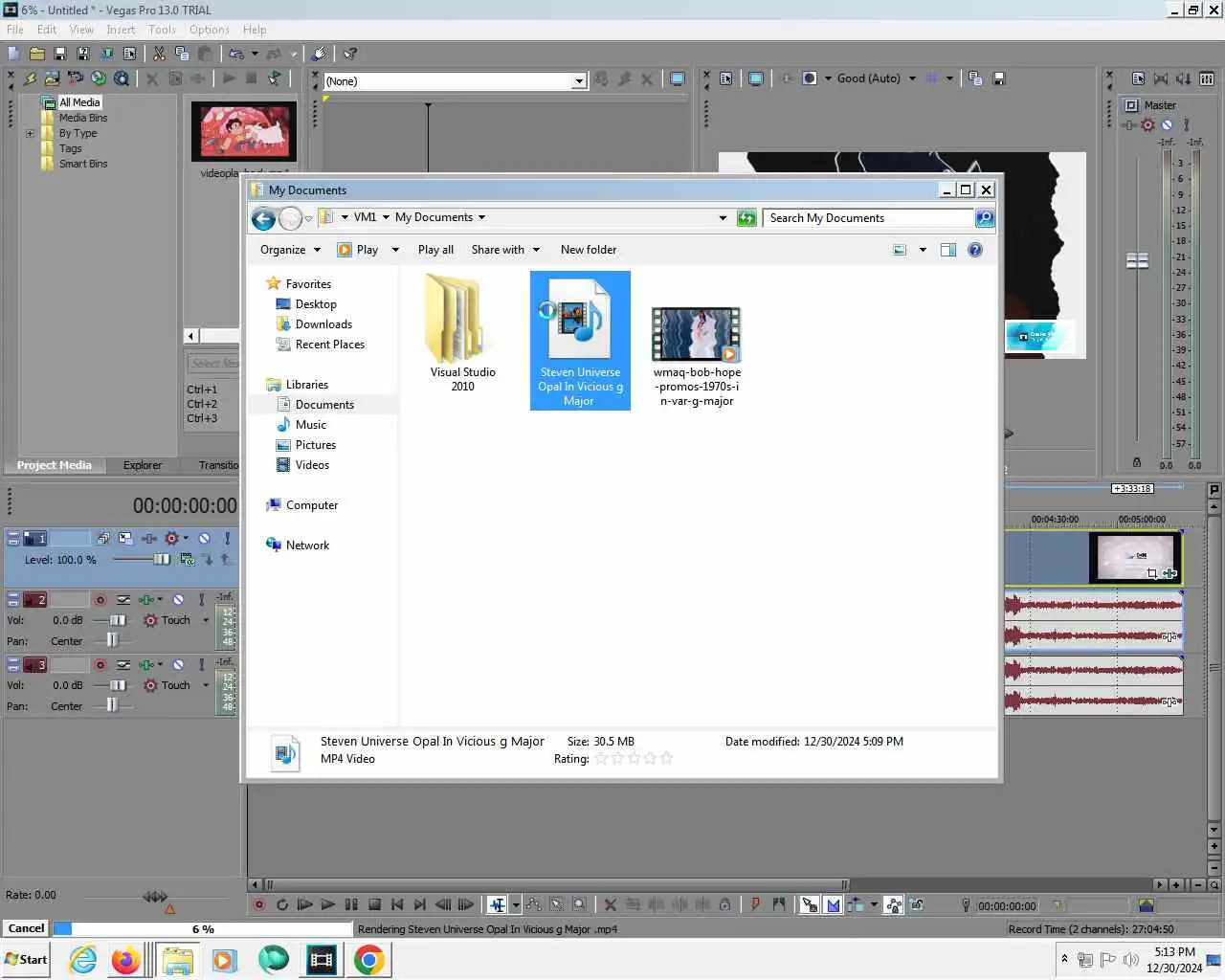Click Play all in Explorer toolbar

click(435, 250)
